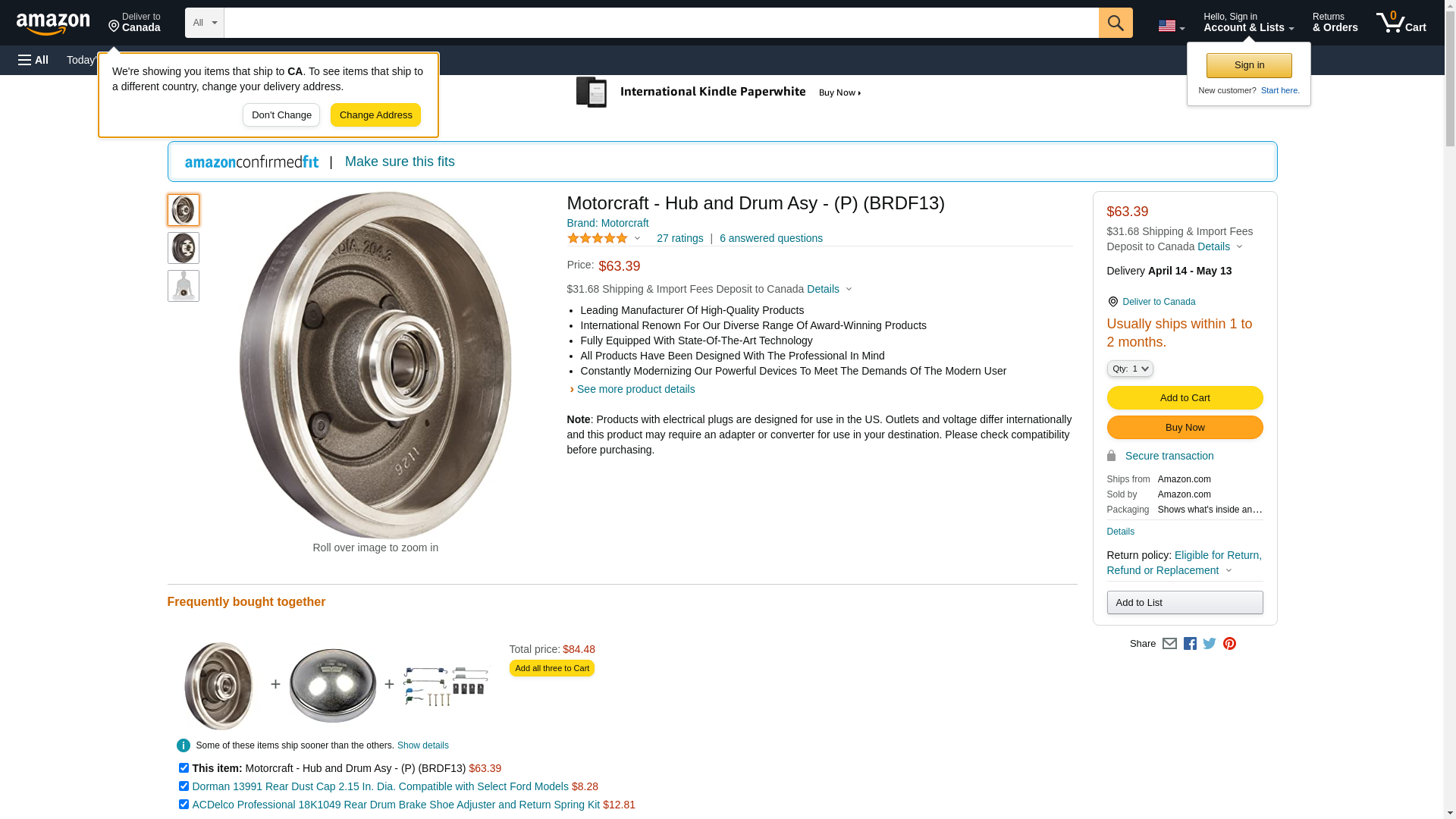This screenshot has height=819, width=1456.
Task: Open Returns & Orders page
Action: pyautogui.click(x=1335, y=23)
